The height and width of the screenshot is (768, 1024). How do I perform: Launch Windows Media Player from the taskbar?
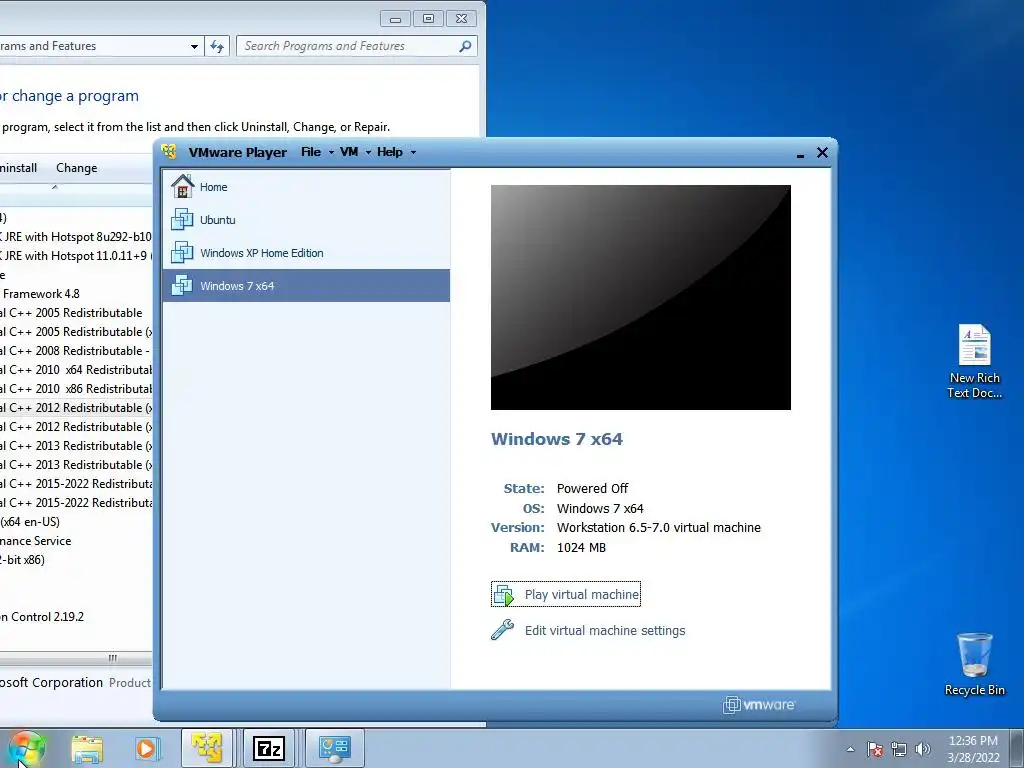(147, 748)
